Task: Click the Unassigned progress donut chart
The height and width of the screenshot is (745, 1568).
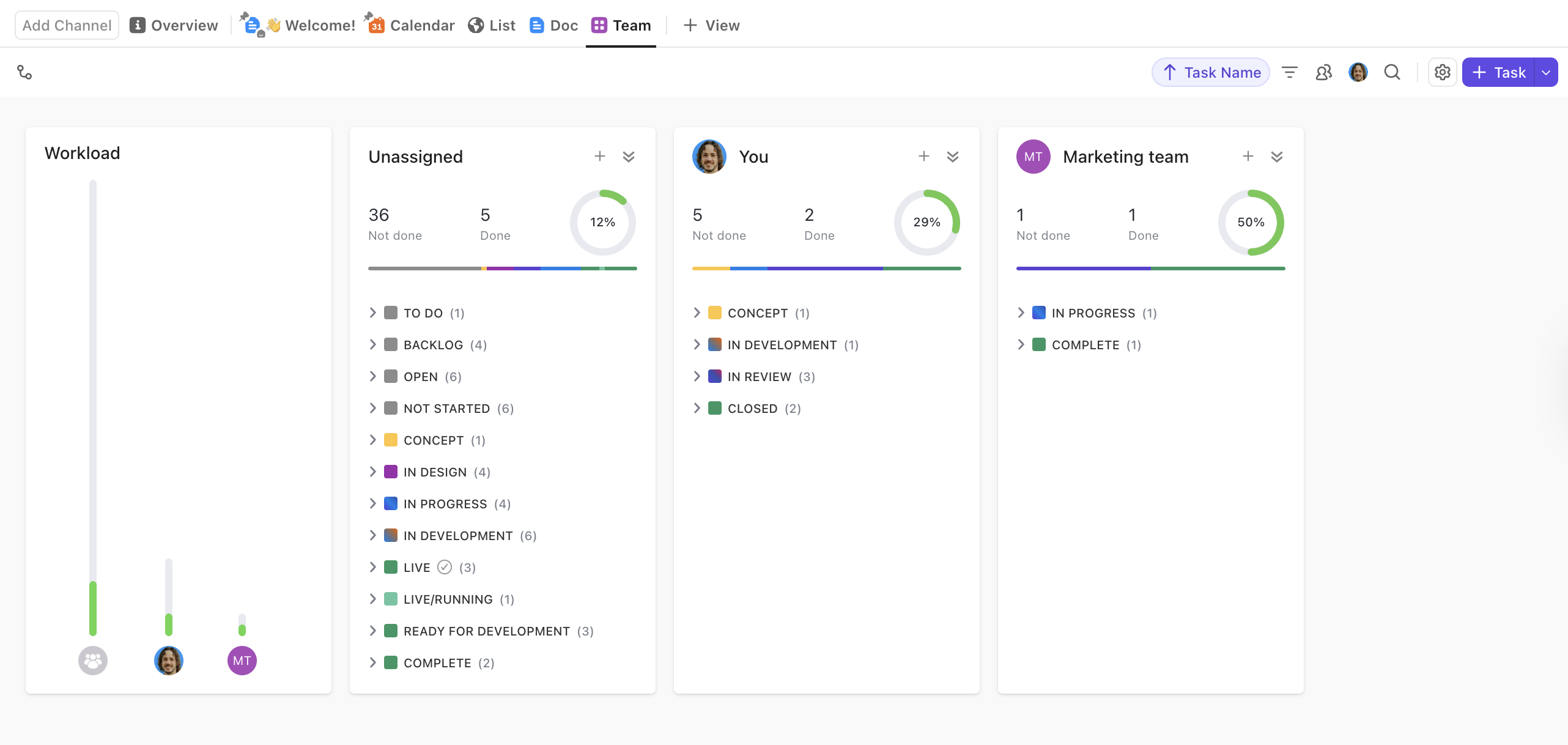Action: tap(603, 222)
